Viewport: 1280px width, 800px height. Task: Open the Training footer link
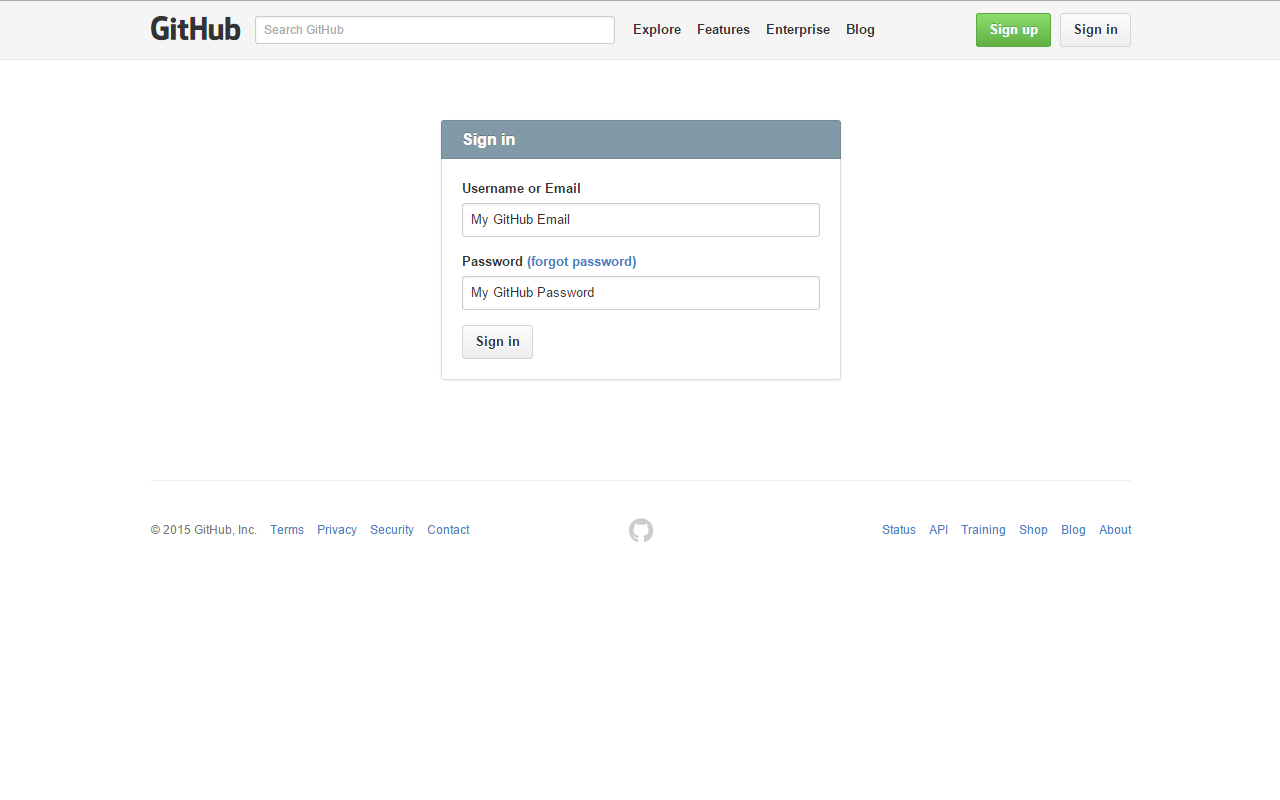(x=983, y=530)
